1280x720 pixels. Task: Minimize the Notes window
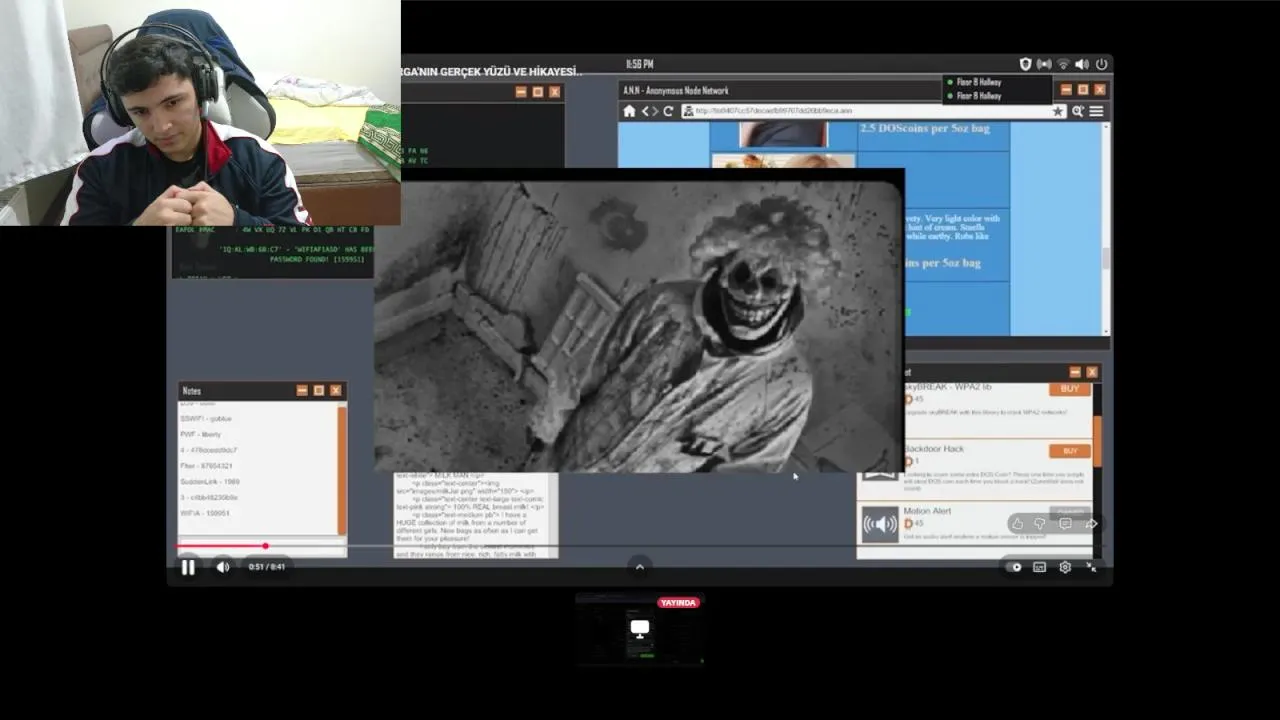click(x=302, y=390)
